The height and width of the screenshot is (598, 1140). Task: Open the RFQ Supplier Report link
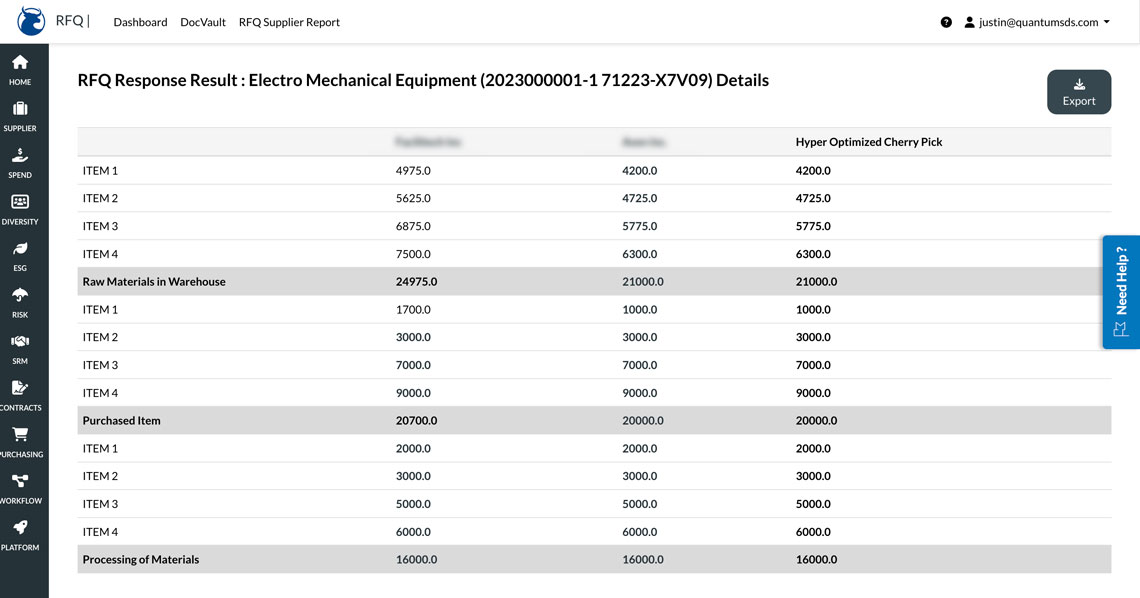click(289, 22)
